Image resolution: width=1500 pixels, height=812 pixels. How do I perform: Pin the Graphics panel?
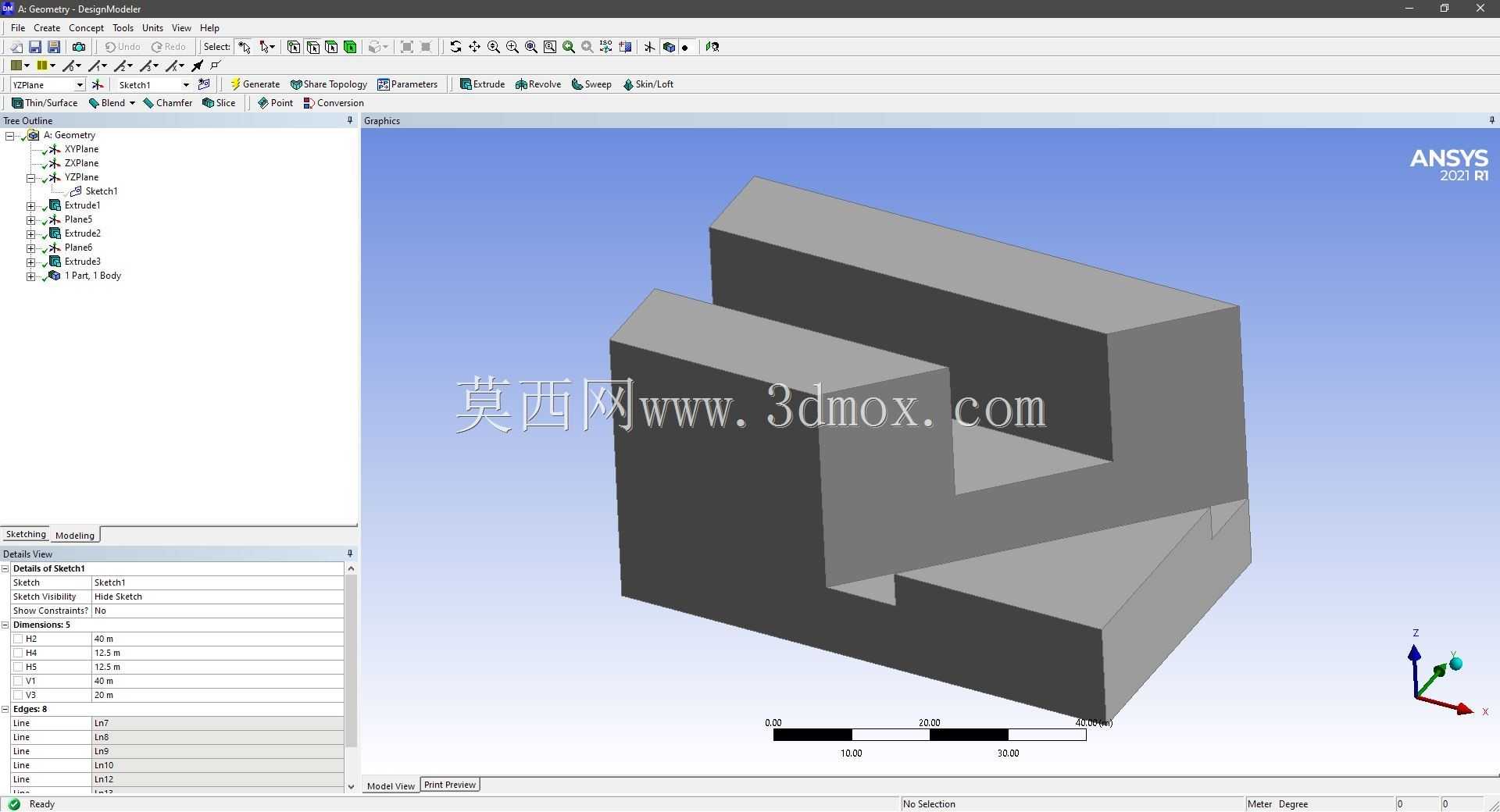point(1492,120)
